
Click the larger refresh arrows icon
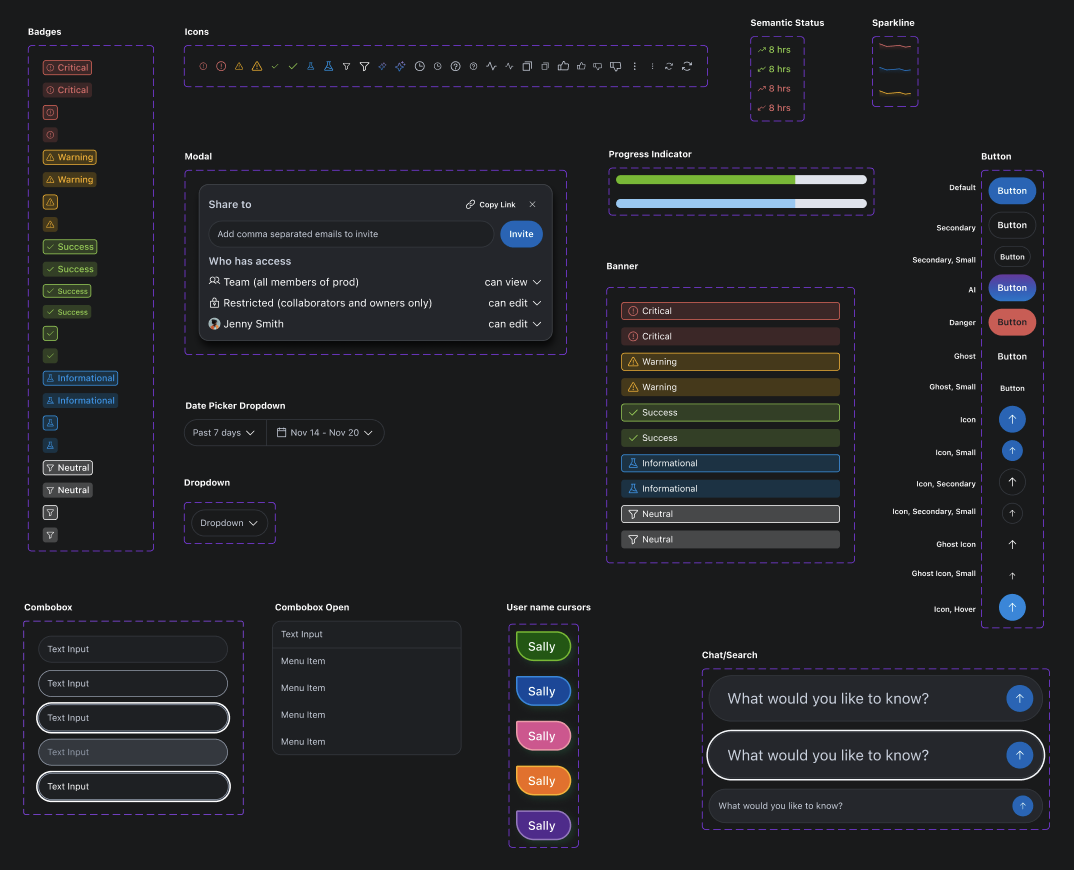687,66
